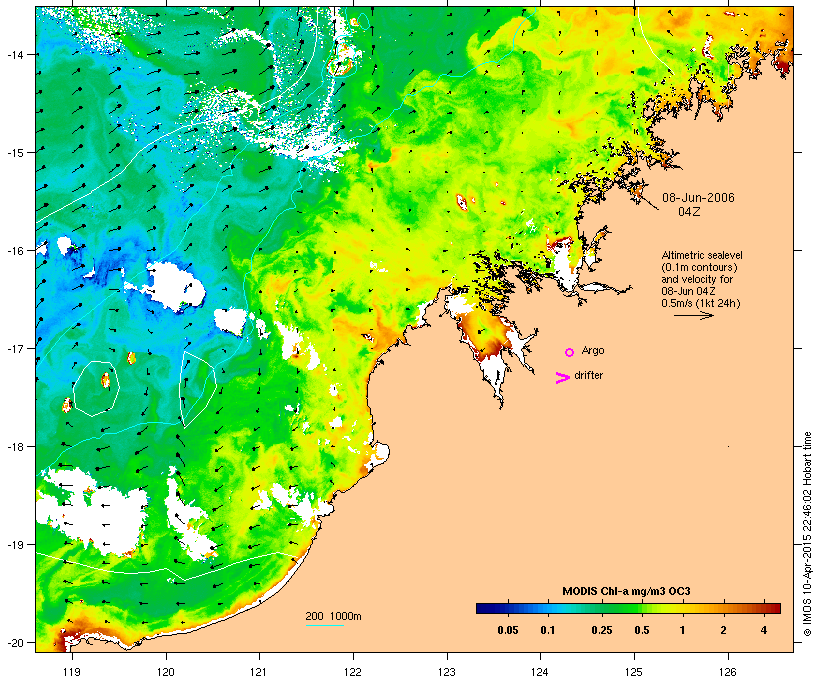Click the longitude label 123
This screenshot has height=680, width=820.
point(447,672)
